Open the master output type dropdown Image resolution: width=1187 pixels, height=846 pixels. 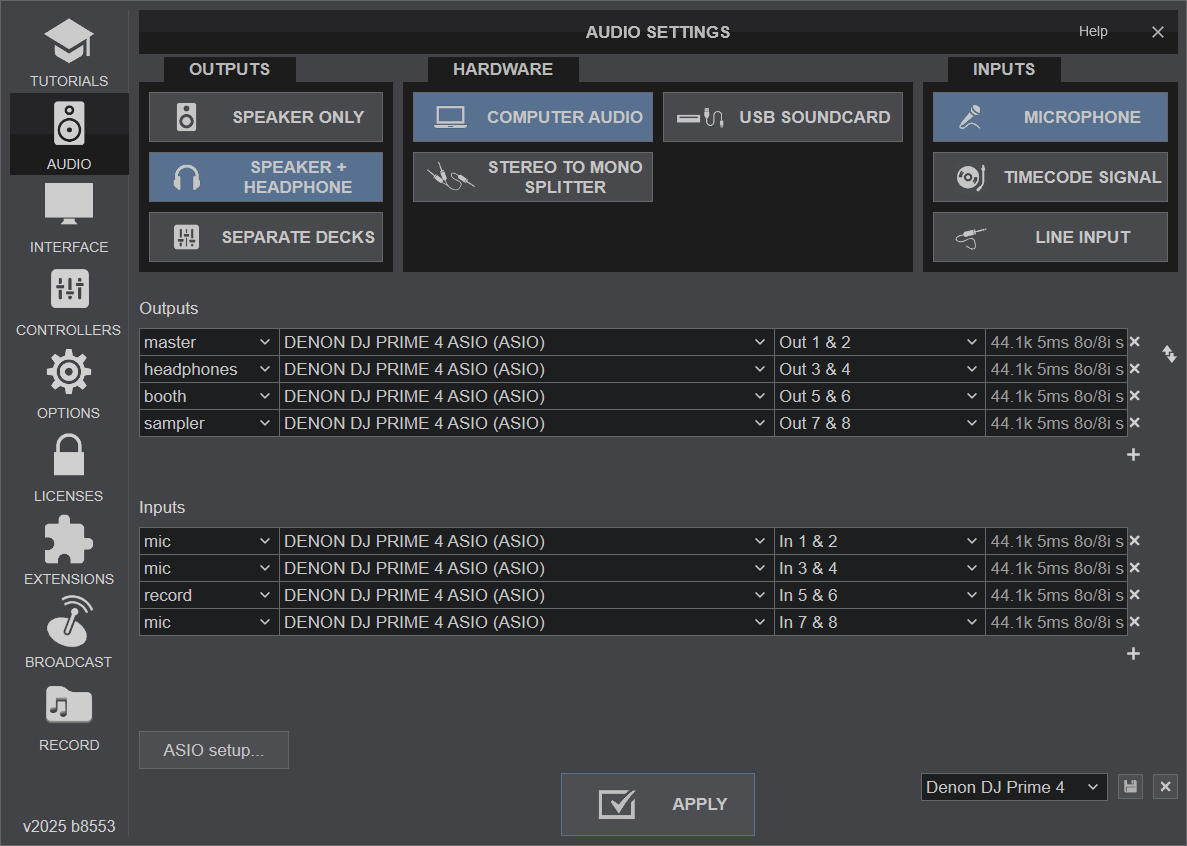[x=209, y=342]
